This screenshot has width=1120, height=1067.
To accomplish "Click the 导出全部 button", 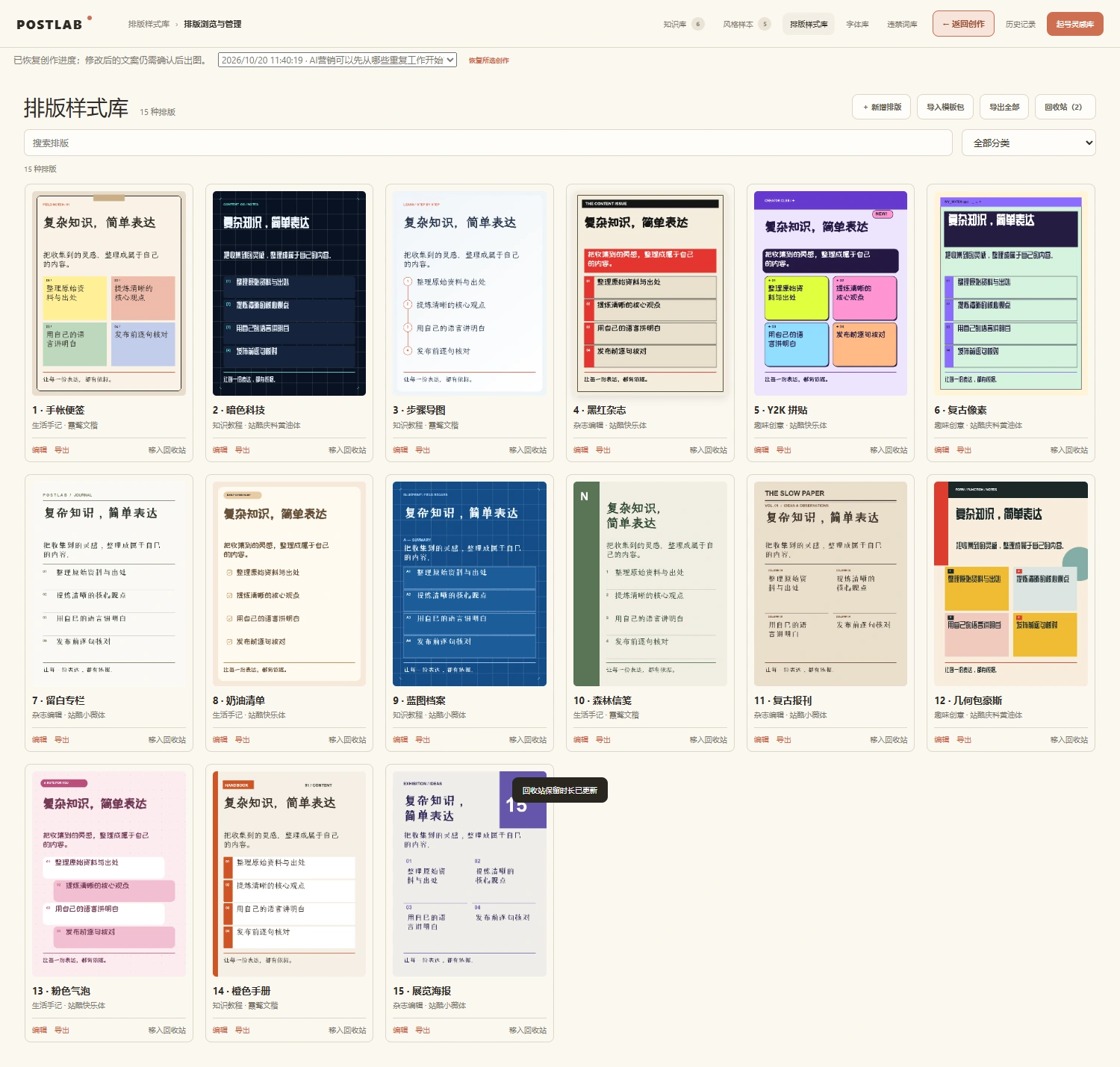I will coord(1004,107).
